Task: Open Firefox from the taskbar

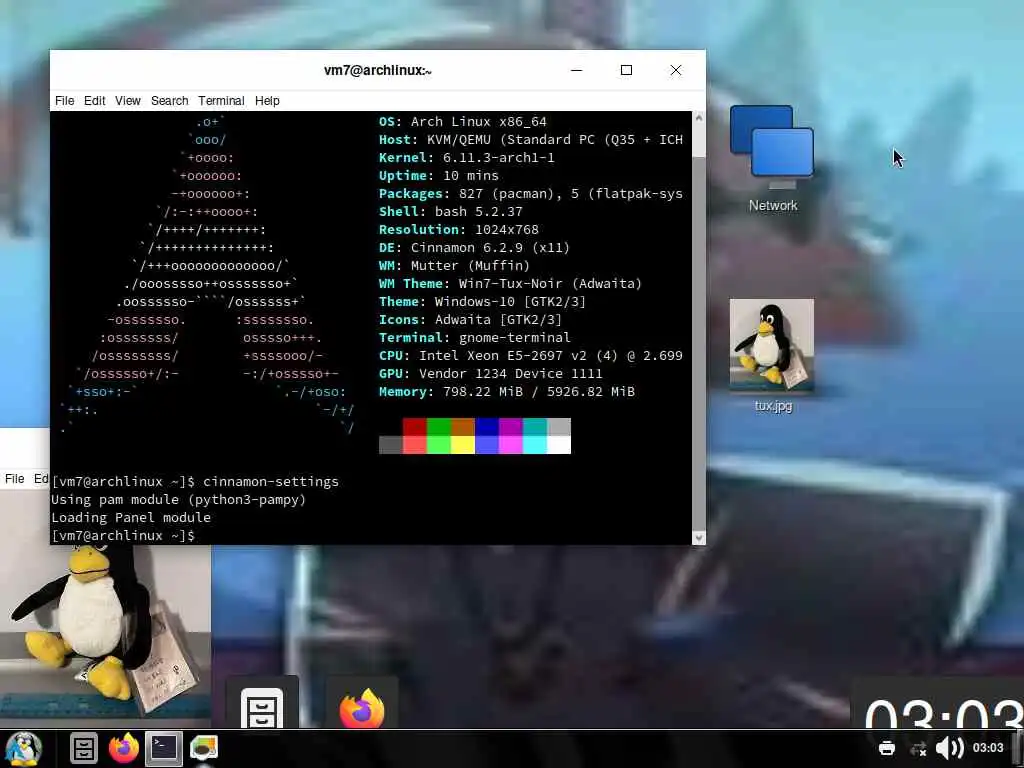Action: pos(123,748)
